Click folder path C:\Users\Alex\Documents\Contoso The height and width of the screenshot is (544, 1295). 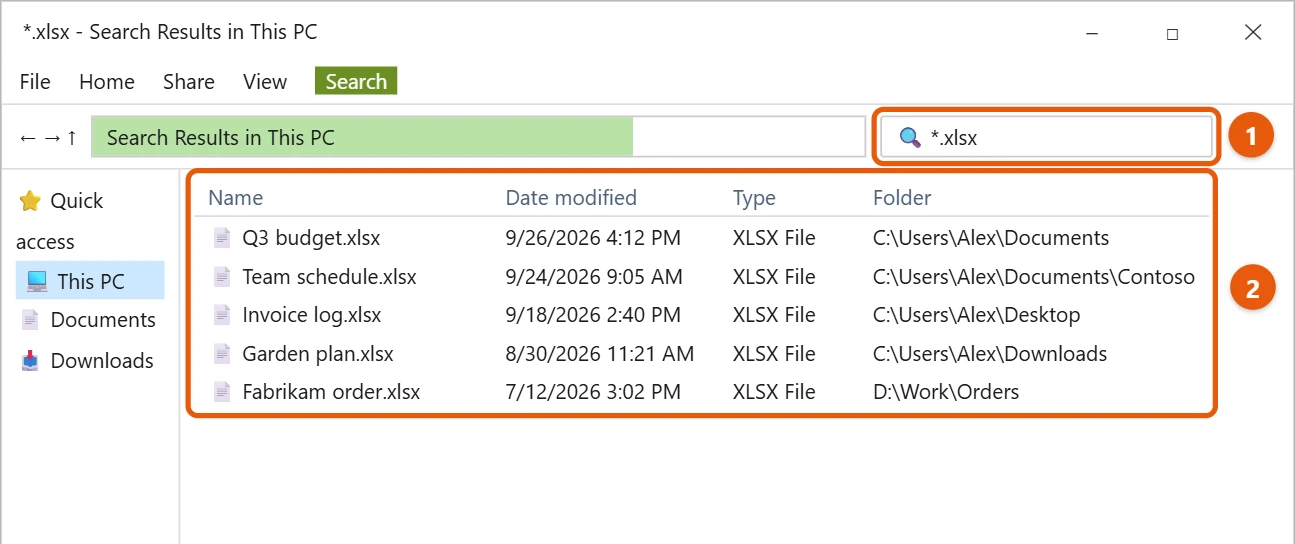(x=1034, y=277)
